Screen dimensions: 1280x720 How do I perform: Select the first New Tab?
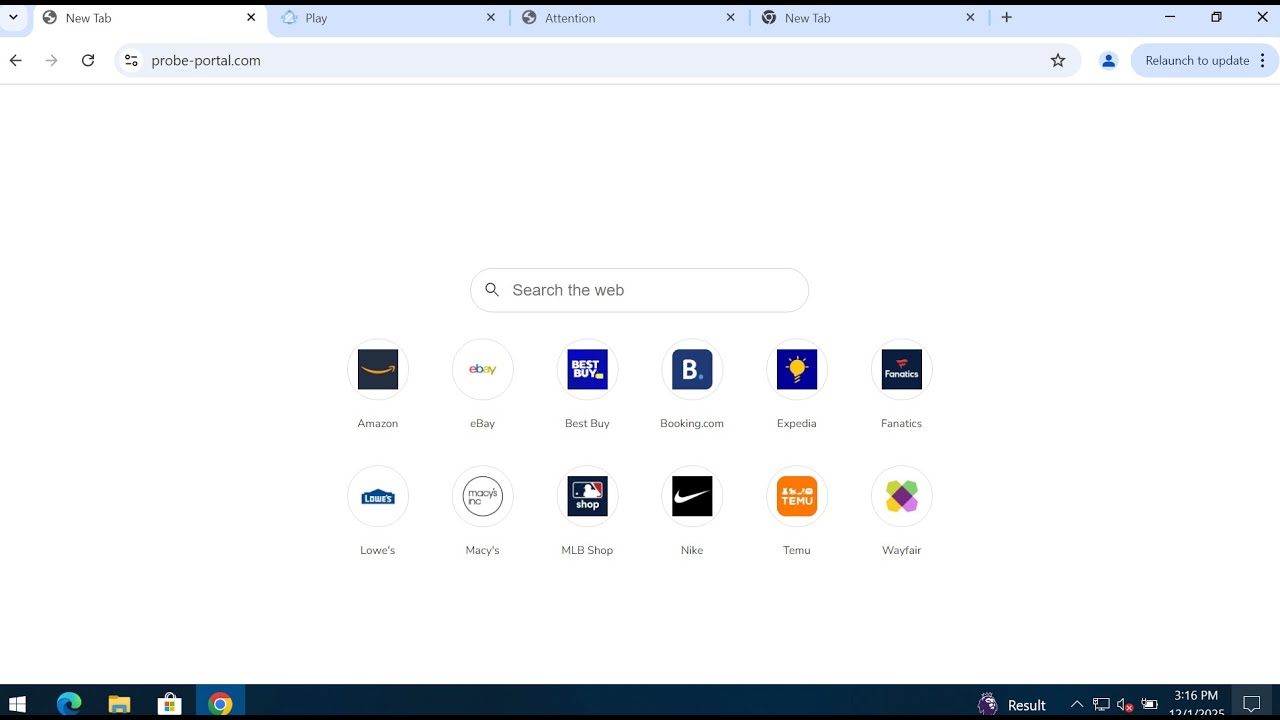click(x=148, y=18)
